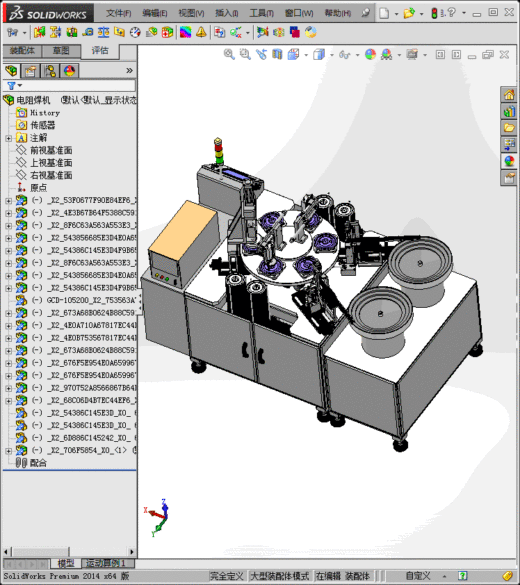Click the Clearance Verification icon
Screen dimensions: 520x585
[x=55, y=32]
